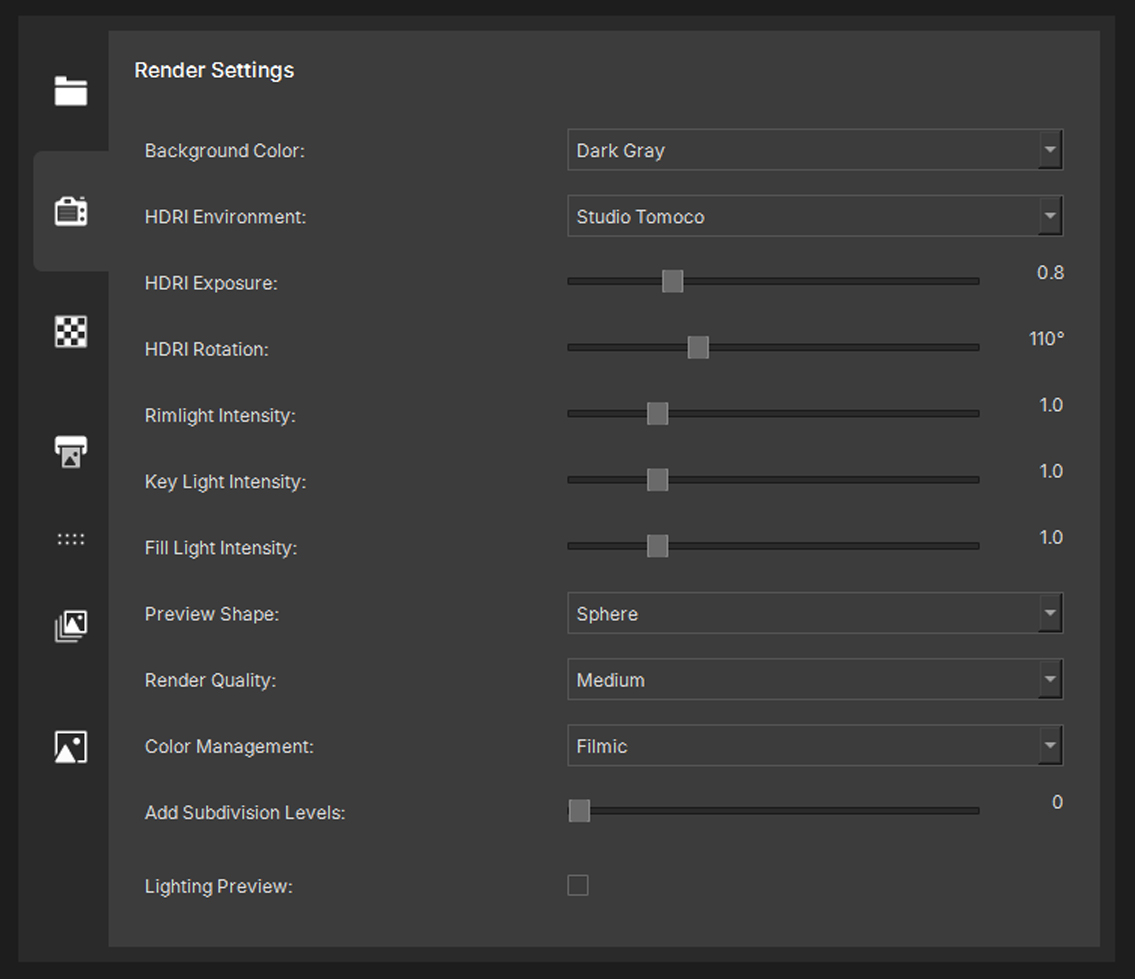Click the Key Light Intensity slider handle
Image resolution: width=1135 pixels, height=979 pixels.
tap(657, 479)
